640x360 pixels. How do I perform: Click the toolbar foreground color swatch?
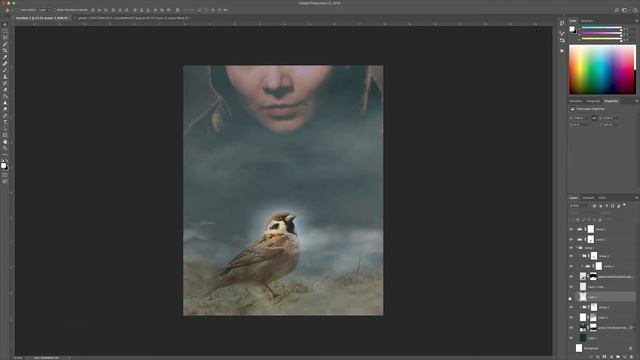point(3,165)
